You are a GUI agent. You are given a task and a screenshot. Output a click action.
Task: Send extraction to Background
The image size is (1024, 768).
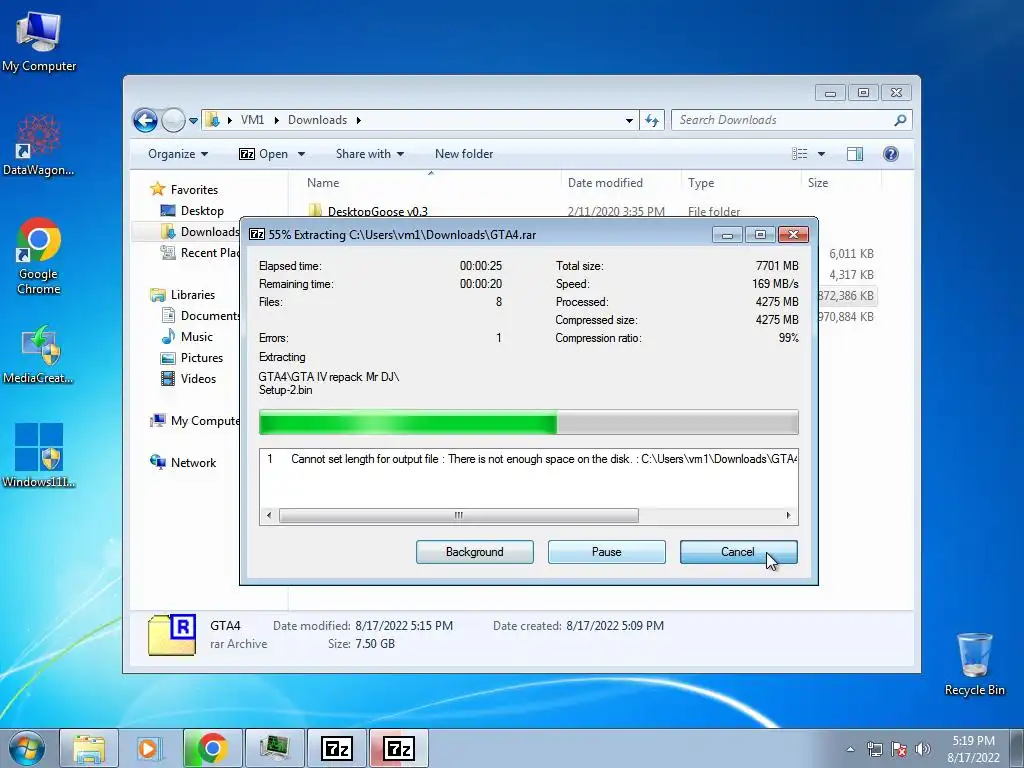click(475, 552)
